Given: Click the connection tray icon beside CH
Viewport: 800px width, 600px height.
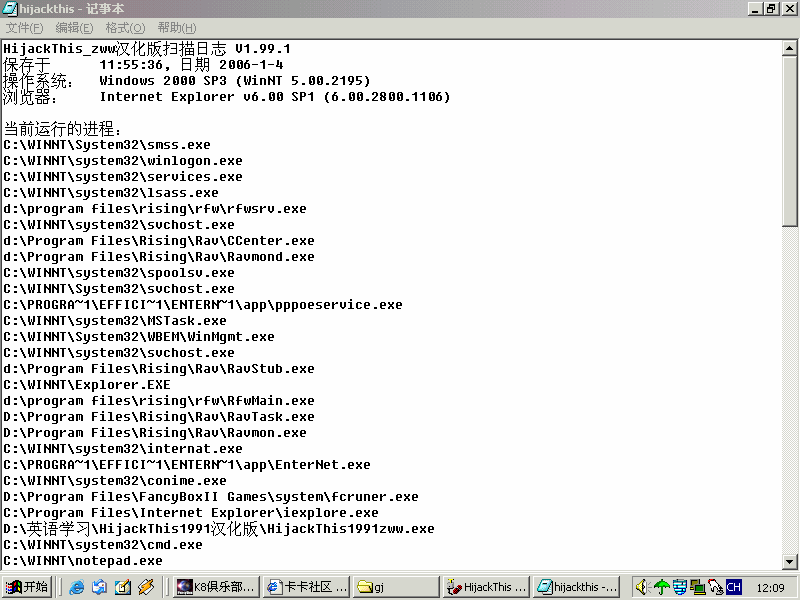Looking at the screenshot, I should click(x=715, y=587).
